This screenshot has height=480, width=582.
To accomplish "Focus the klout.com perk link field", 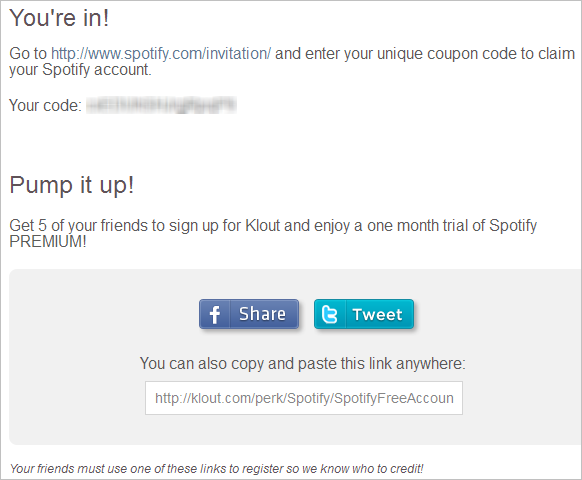I will point(304,398).
